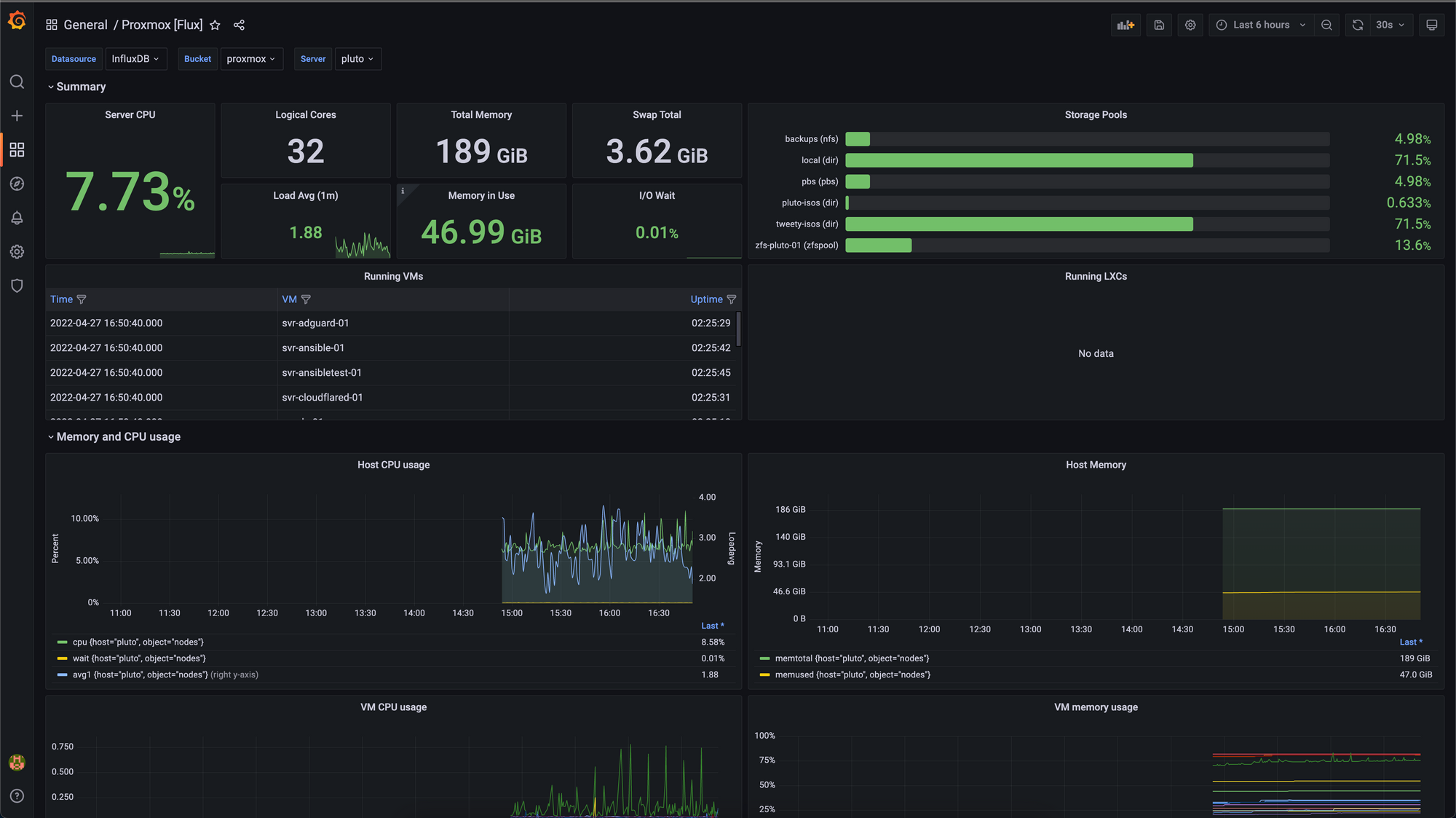Go to the General folder breadcrumb
This screenshot has width=1456, height=818.
85,25
